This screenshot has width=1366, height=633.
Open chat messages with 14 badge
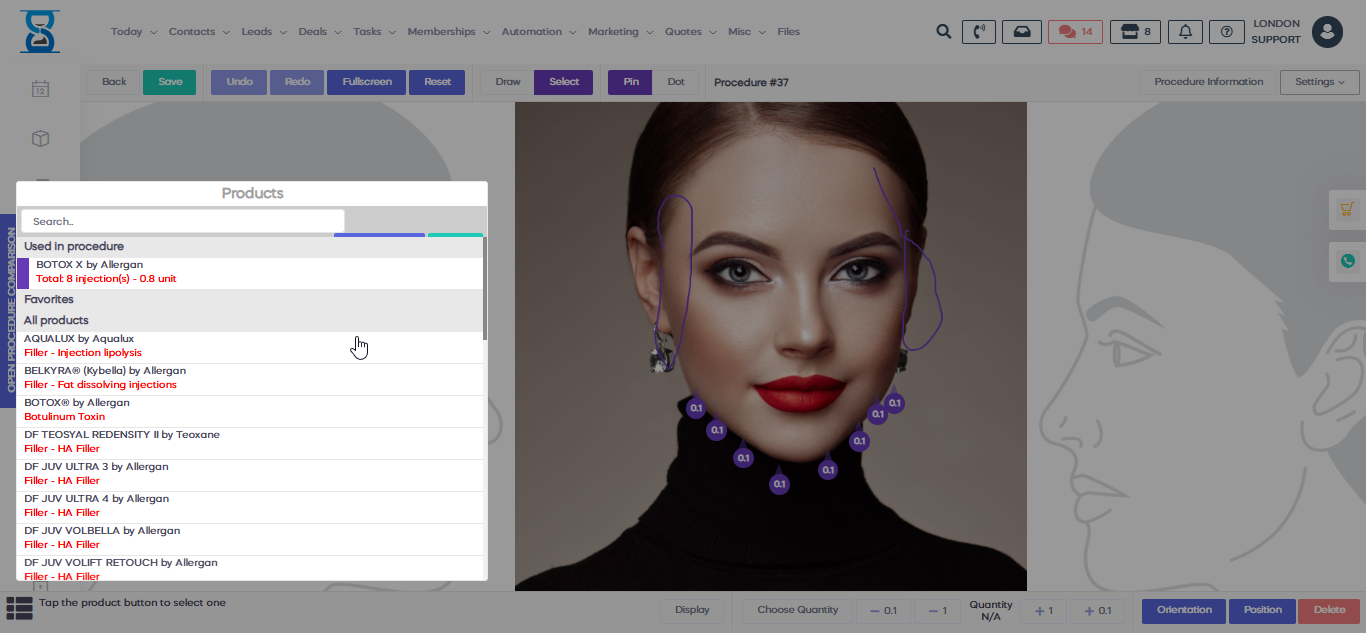tap(1075, 32)
